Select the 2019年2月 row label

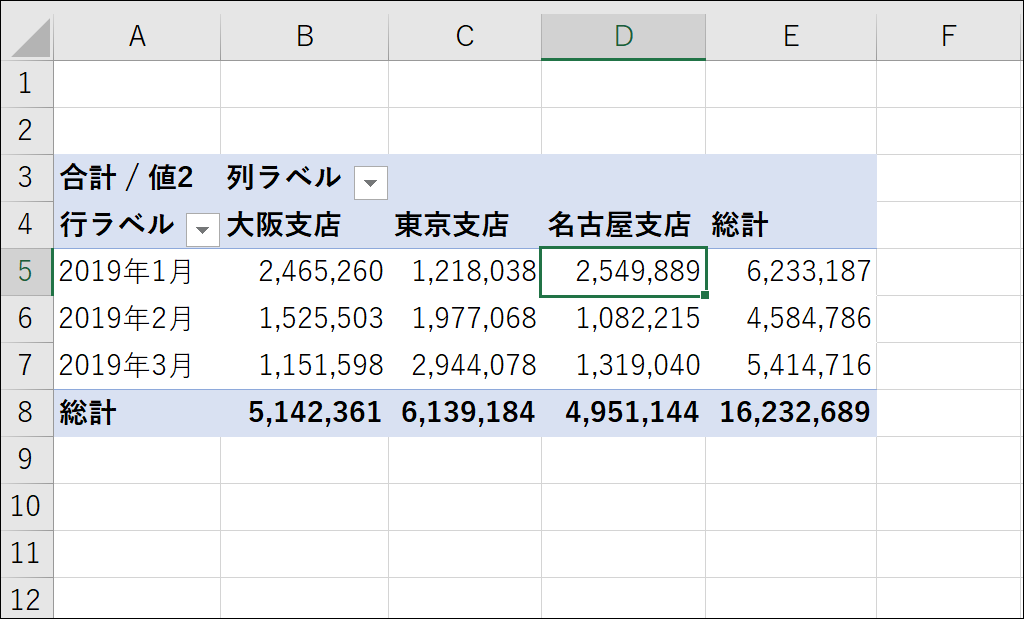coord(137,319)
